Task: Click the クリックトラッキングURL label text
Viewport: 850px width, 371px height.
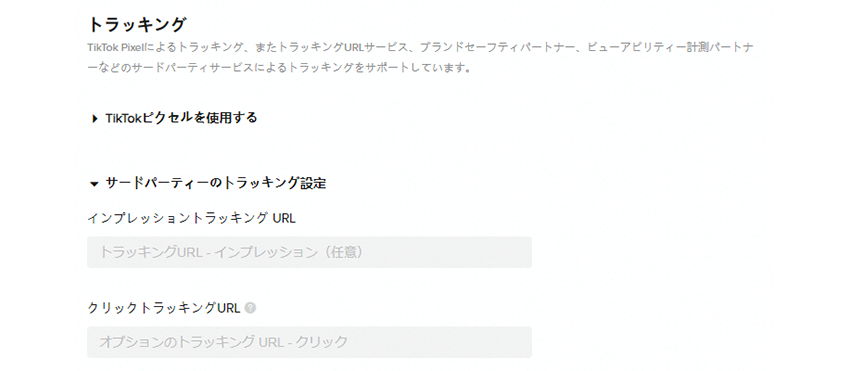Action: [x=164, y=308]
